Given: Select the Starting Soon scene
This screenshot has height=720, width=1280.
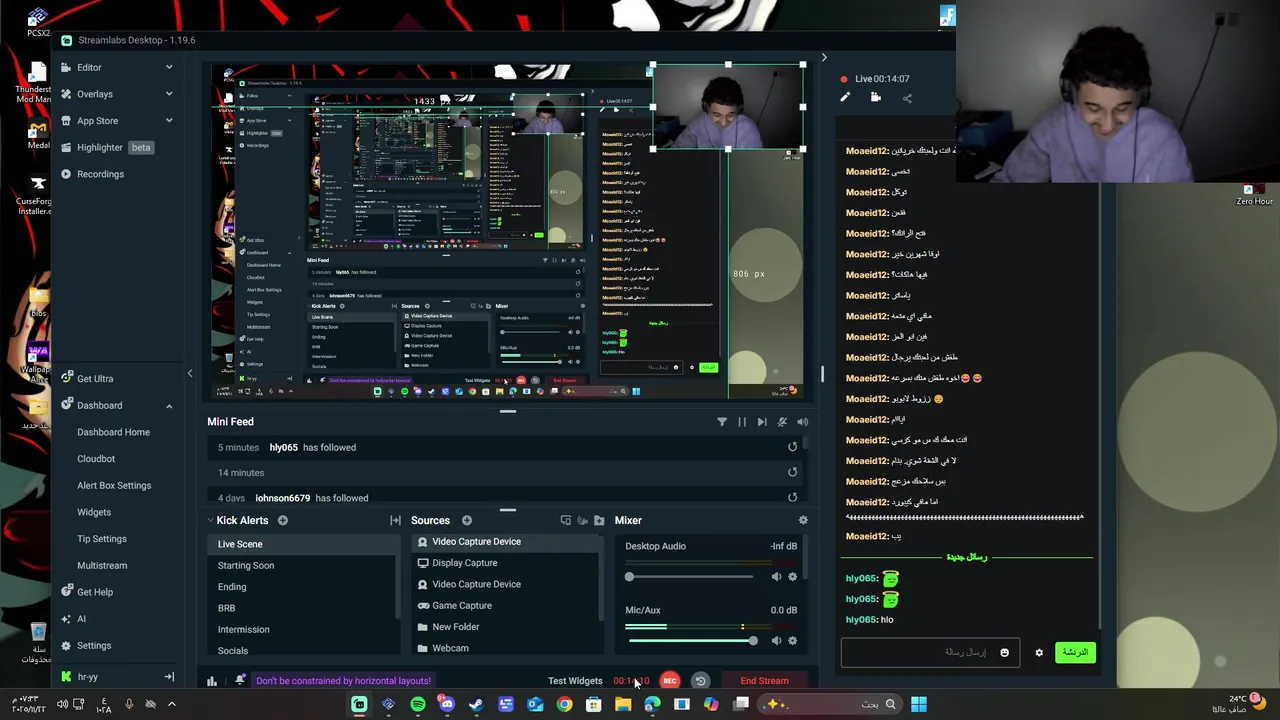Looking at the screenshot, I should (246, 566).
